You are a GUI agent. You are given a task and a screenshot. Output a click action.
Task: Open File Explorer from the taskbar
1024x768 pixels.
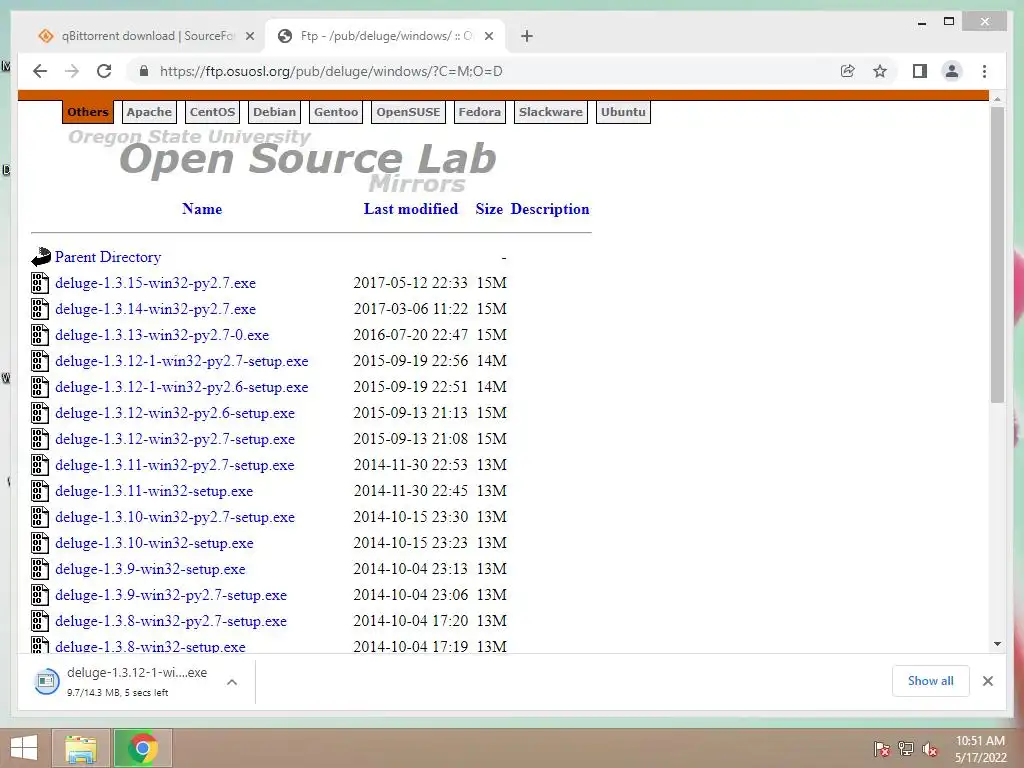click(80, 748)
